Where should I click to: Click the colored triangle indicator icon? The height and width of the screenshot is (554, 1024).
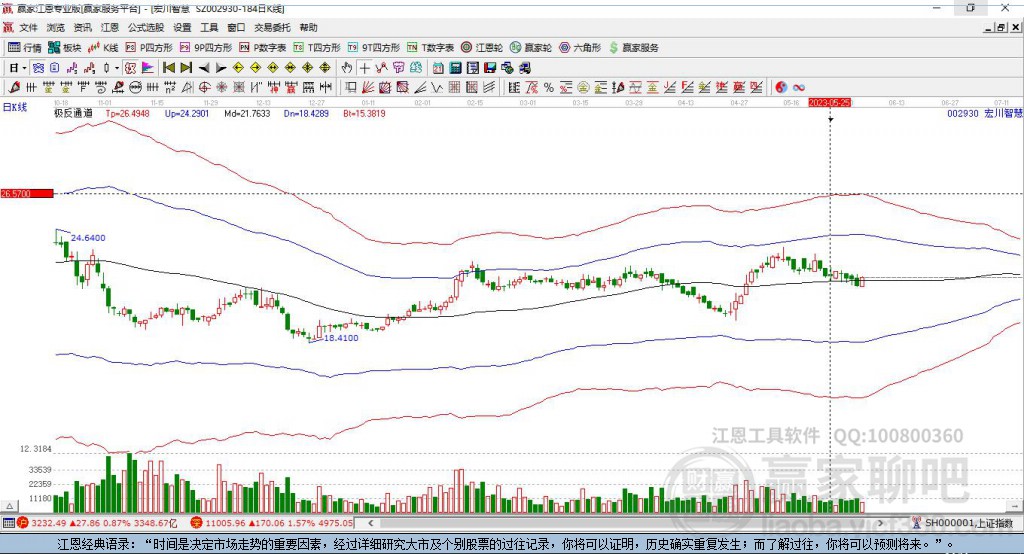point(148,68)
